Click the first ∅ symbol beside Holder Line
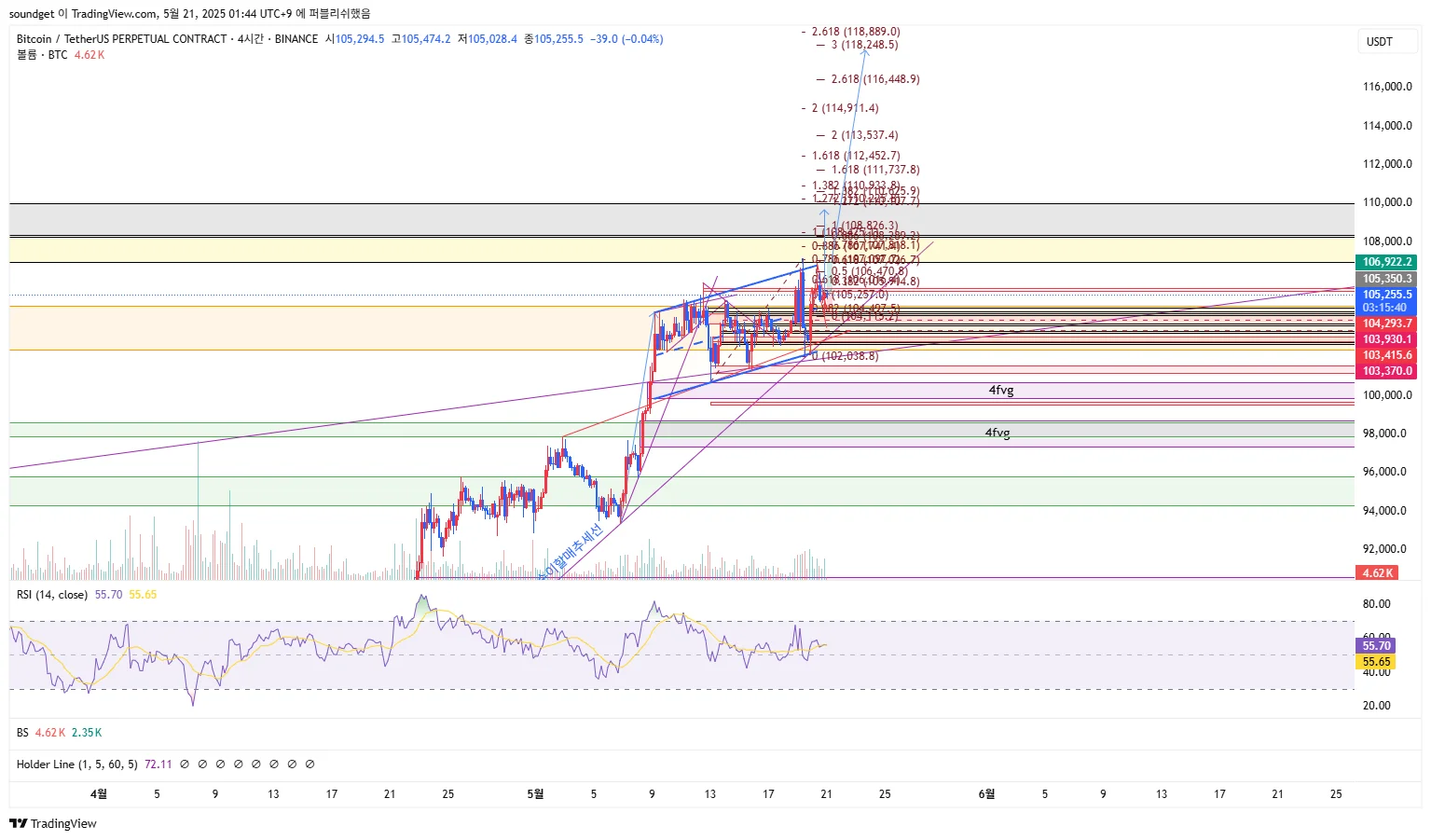Screen dimensions: 1431x840 [185, 764]
